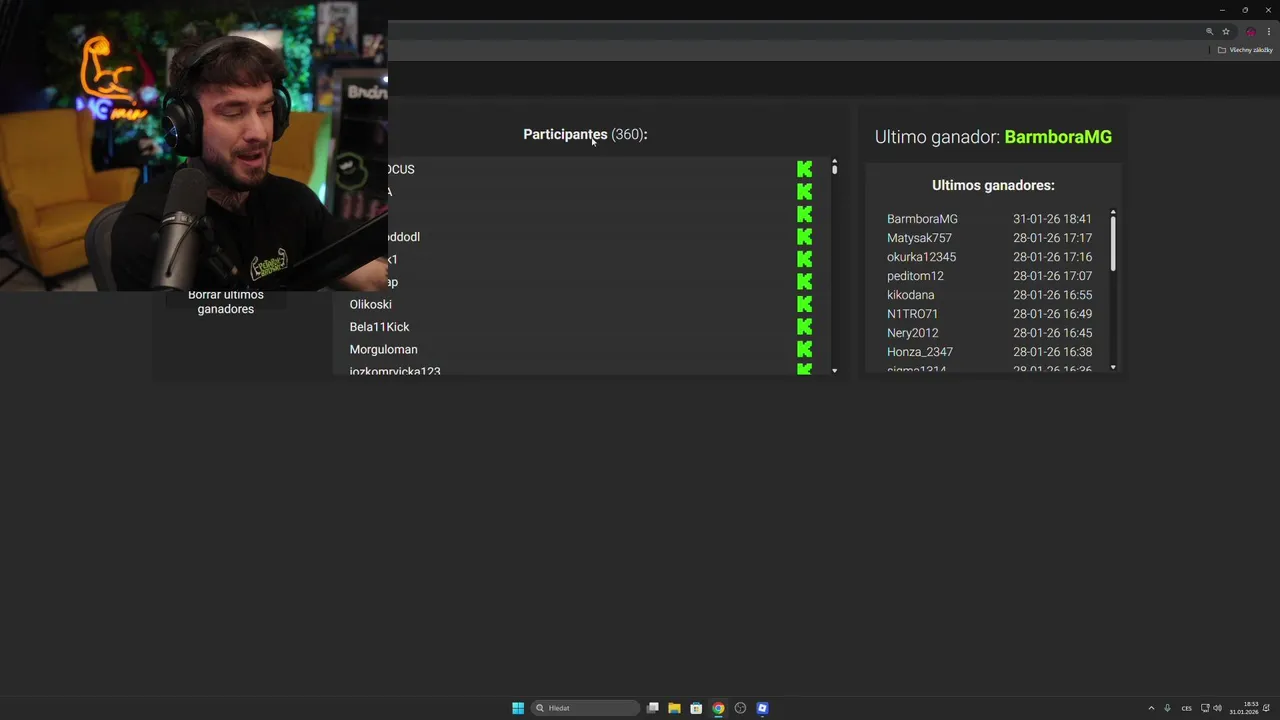This screenshot has width=1280, height=720.
Task: Click timestamp 31-01-26 18:41
Action: 1052,219
